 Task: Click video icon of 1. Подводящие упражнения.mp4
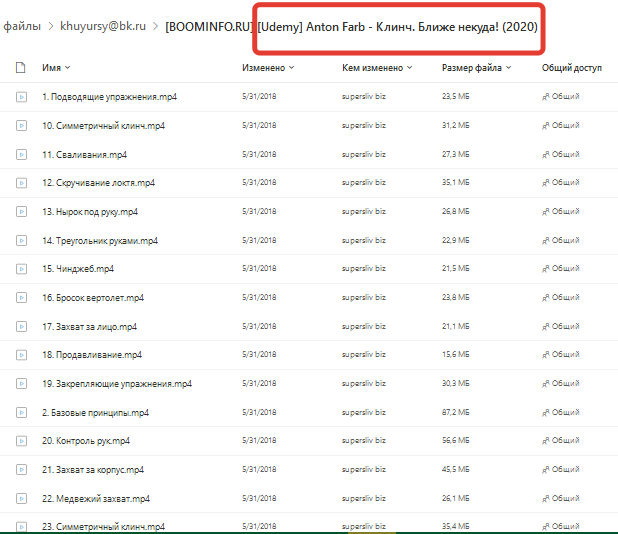[21, 97]
